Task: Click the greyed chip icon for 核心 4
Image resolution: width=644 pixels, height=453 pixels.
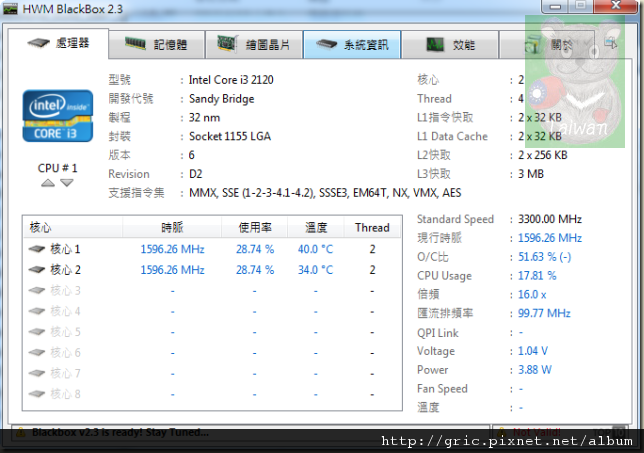Action: coord(37,311)
